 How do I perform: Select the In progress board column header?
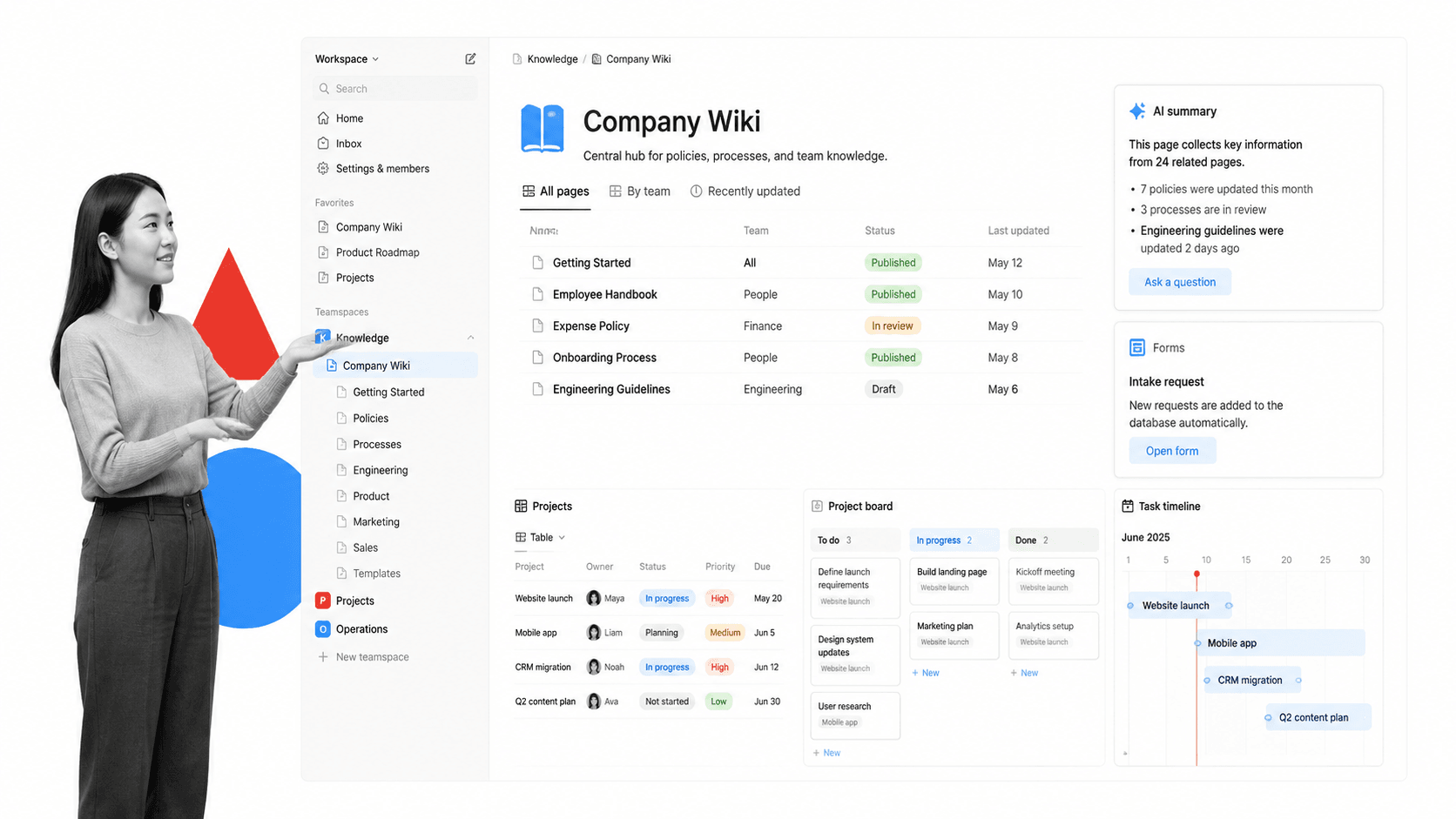(954, 540)
